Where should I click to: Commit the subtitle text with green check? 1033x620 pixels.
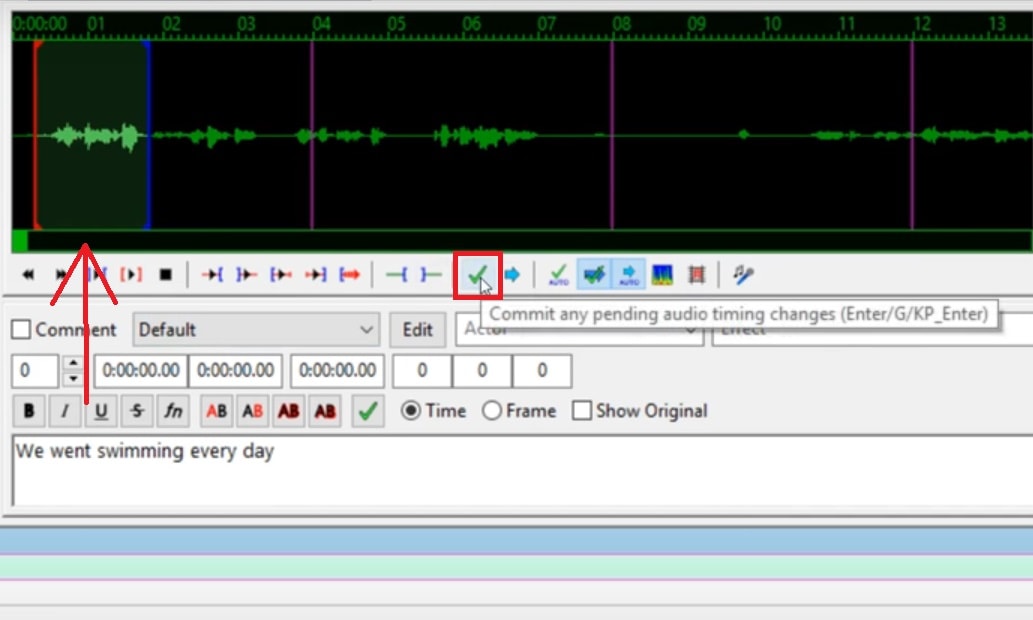pos(368,411)
